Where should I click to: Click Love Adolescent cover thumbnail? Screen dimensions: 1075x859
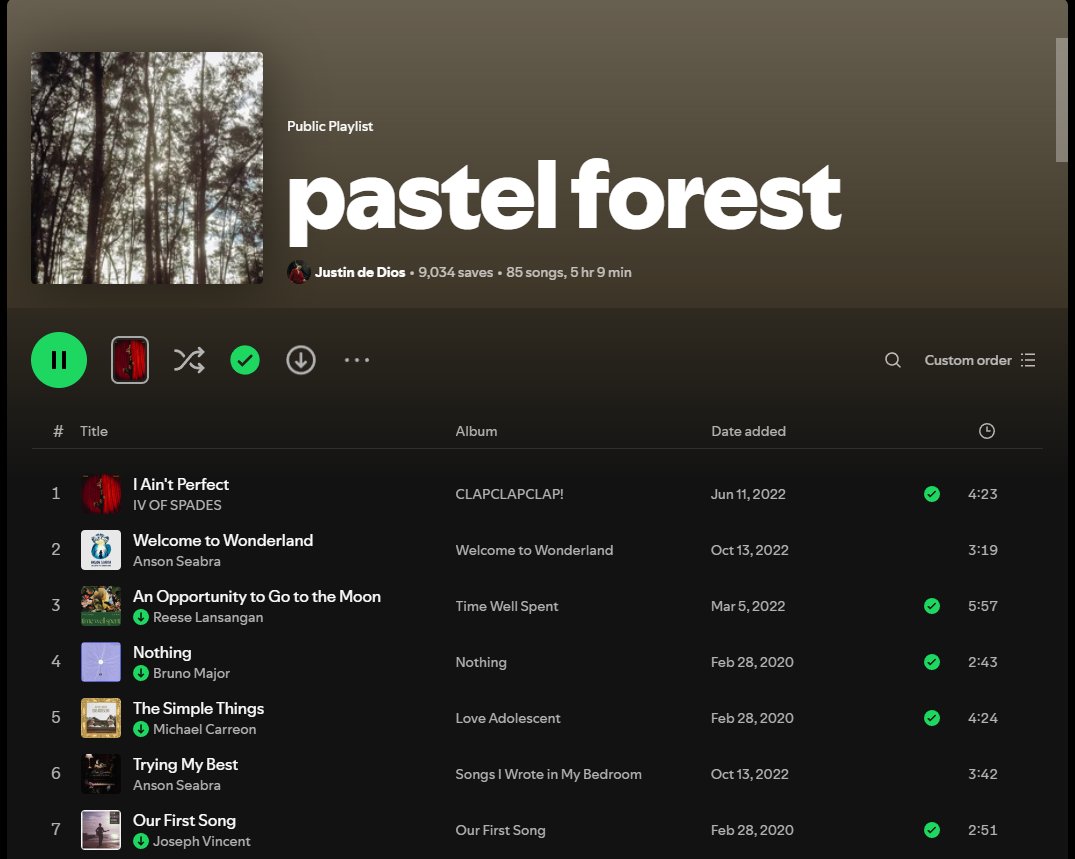coord(101,718)
